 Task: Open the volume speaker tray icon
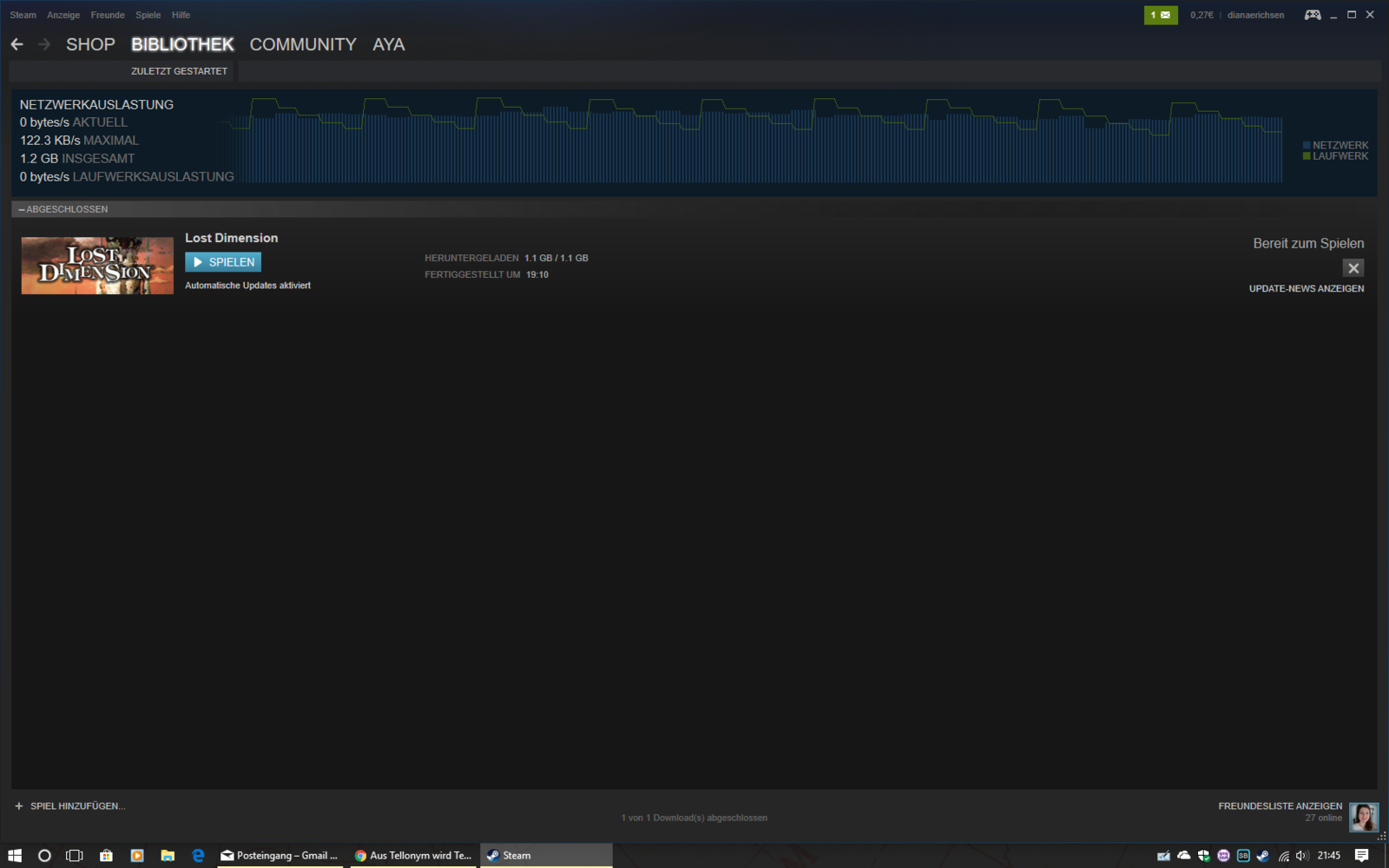pyautogui.click(x=1302, y=856)
